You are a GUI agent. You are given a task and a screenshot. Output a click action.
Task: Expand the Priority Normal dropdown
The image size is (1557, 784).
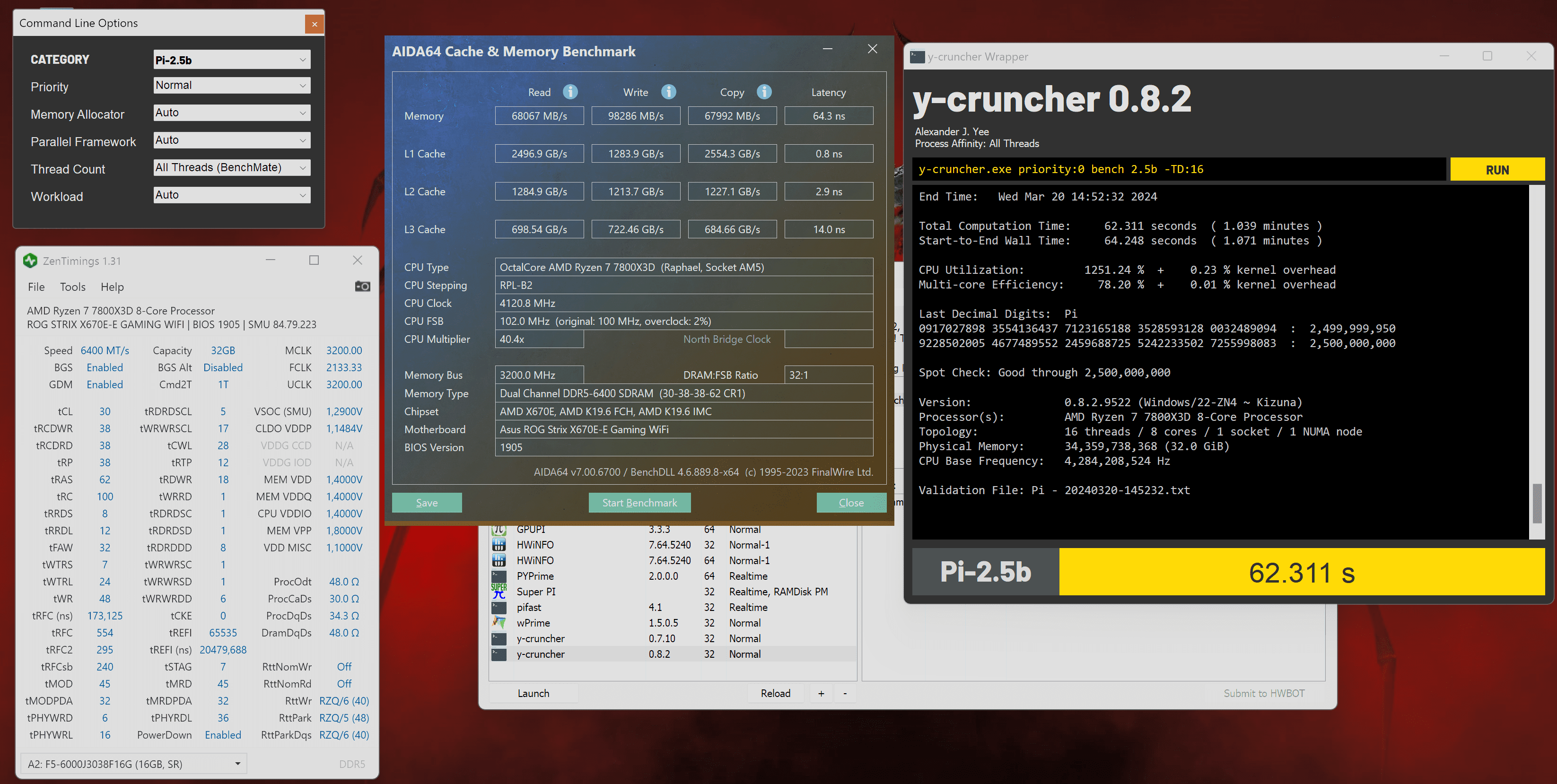[231, 85]
